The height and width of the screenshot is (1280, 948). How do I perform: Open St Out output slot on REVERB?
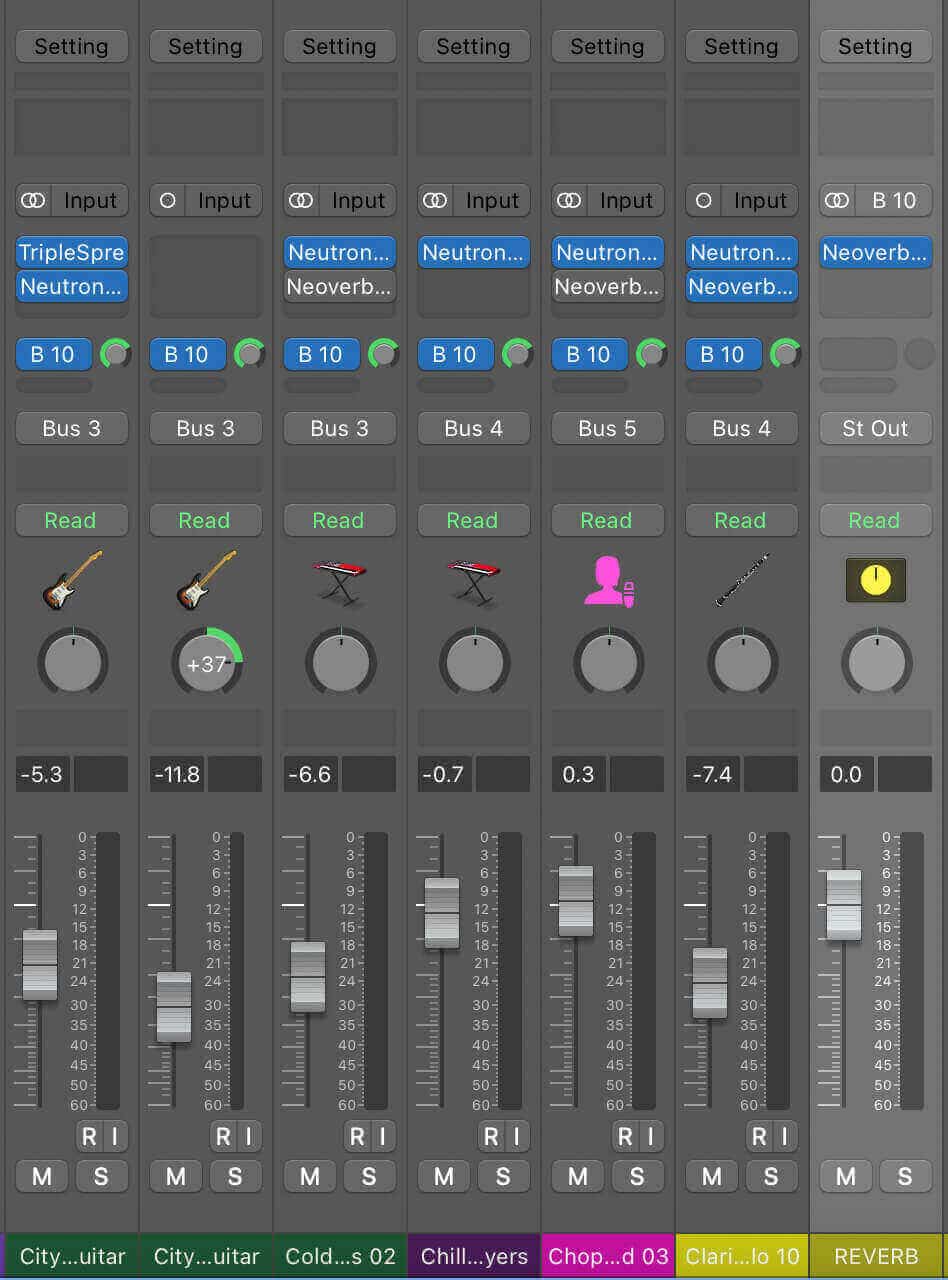click(875, 428)
